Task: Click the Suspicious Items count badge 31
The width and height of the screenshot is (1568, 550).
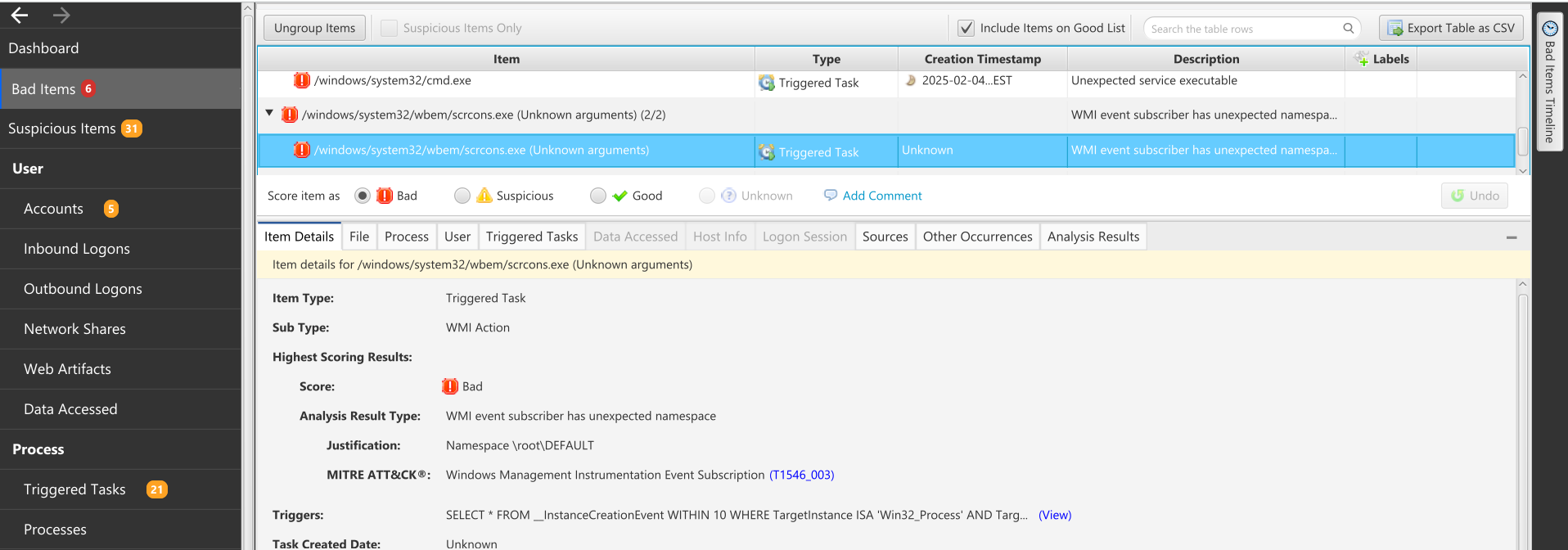Action: pyautogui.click(x=132, y=128)
